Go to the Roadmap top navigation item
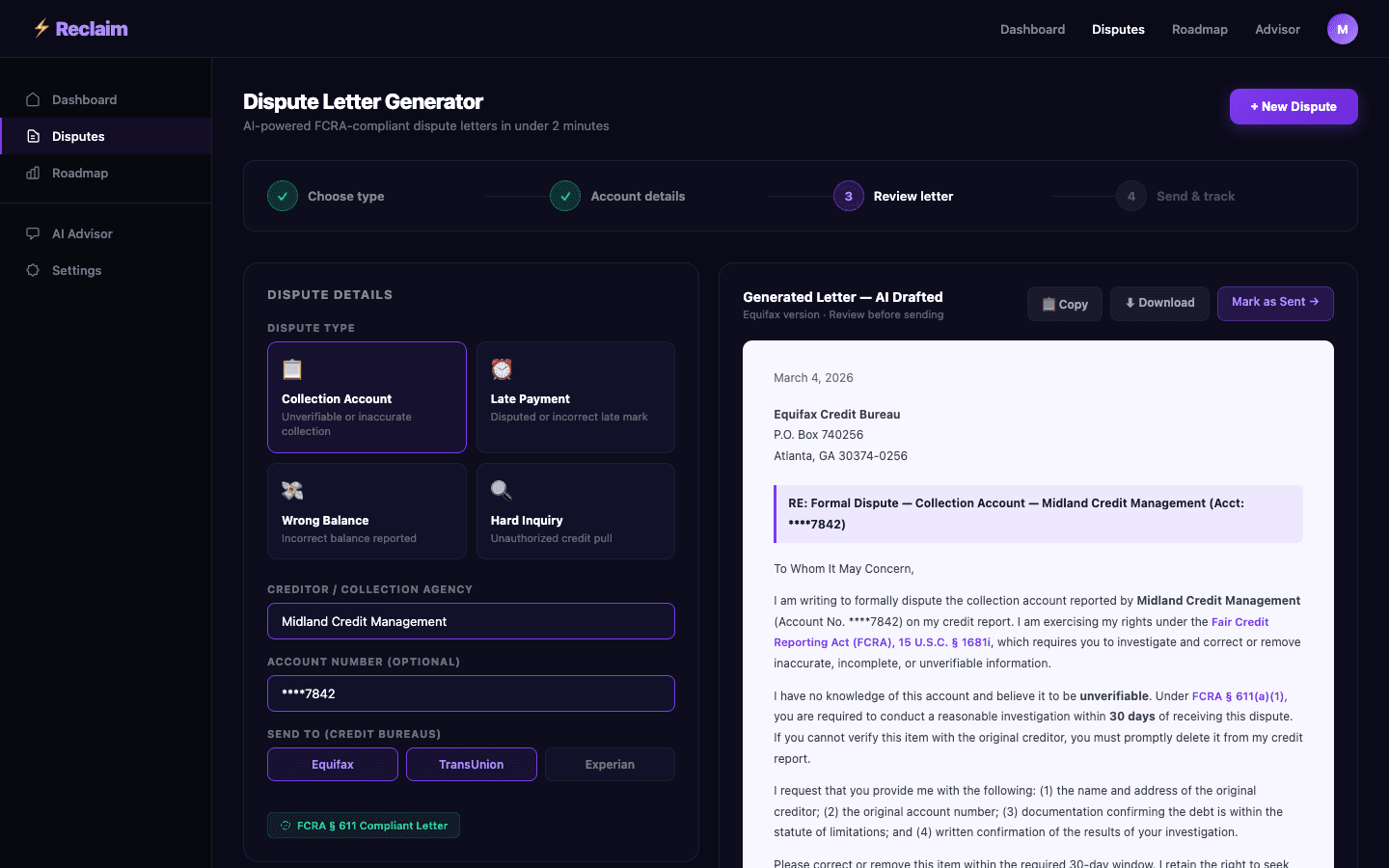 click(1199, 29)
